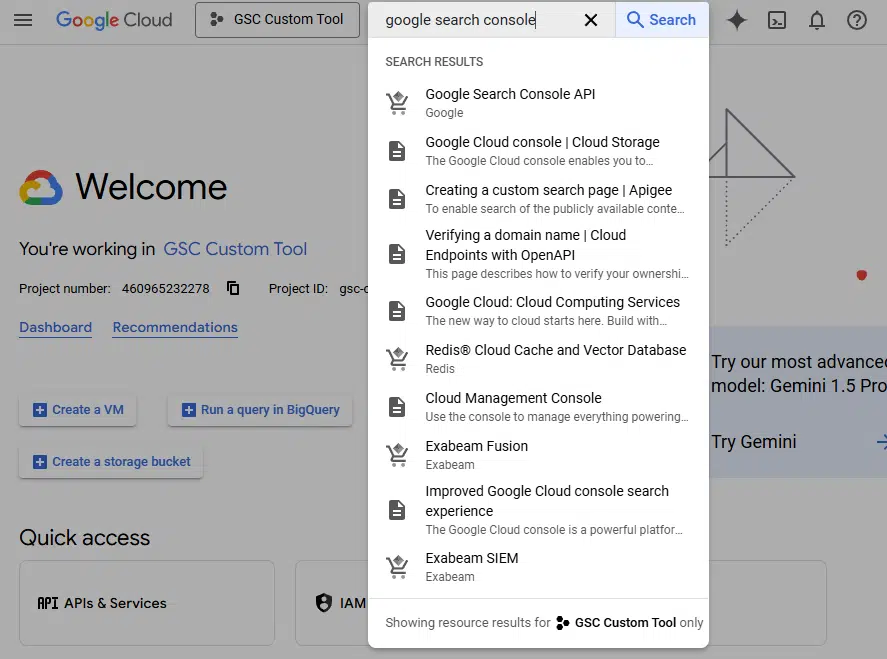887x659 pixels.
Task: Open the GSC Custom Tool project picker
Action: 277,20
